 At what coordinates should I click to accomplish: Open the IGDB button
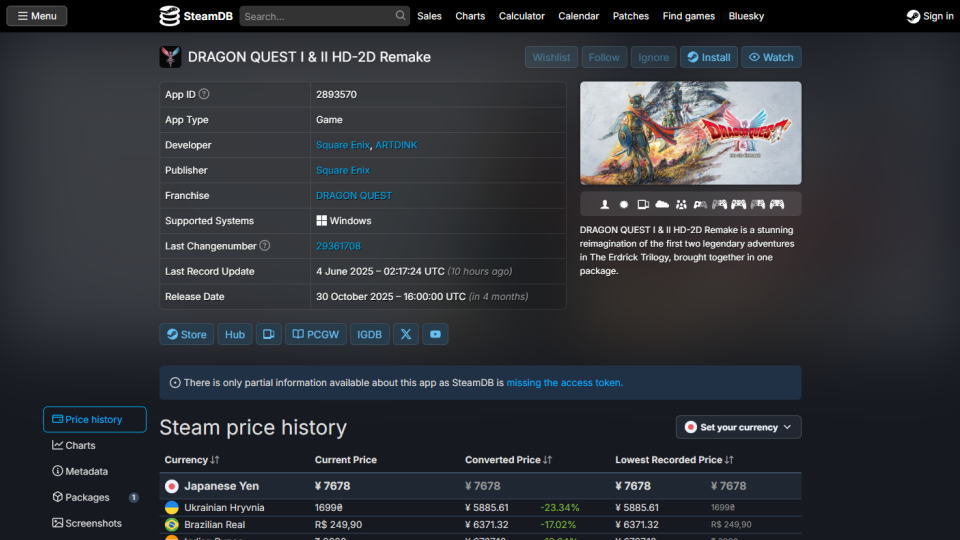coord(369,334)
